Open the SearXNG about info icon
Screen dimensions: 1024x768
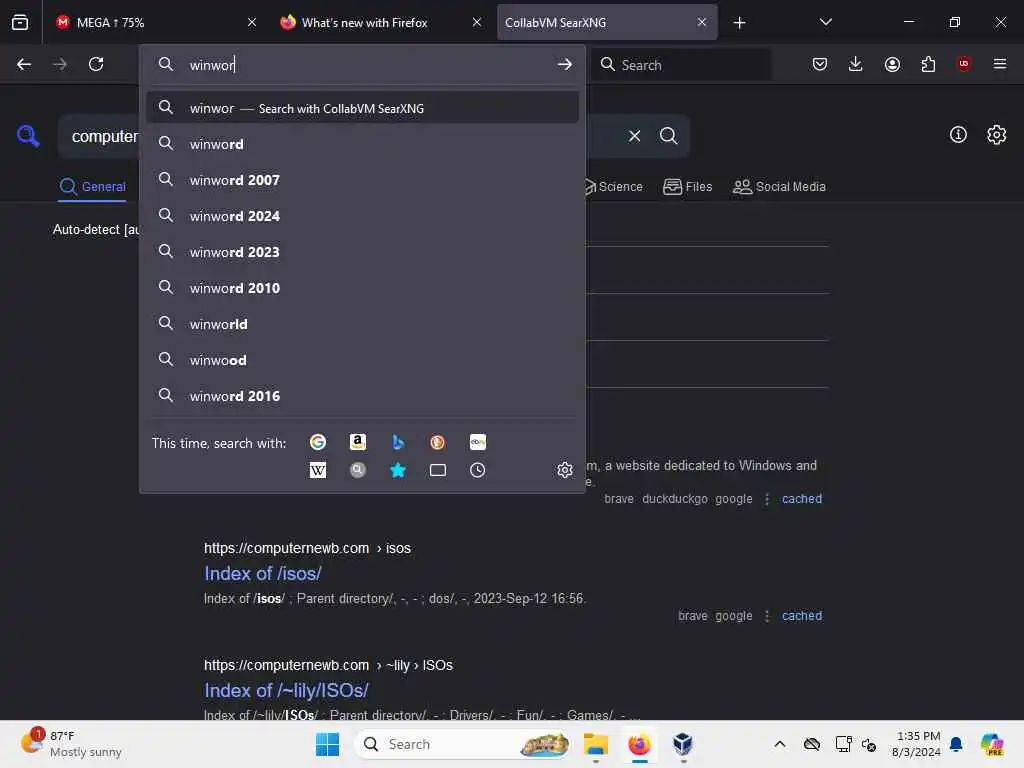[x=958, y=135]
